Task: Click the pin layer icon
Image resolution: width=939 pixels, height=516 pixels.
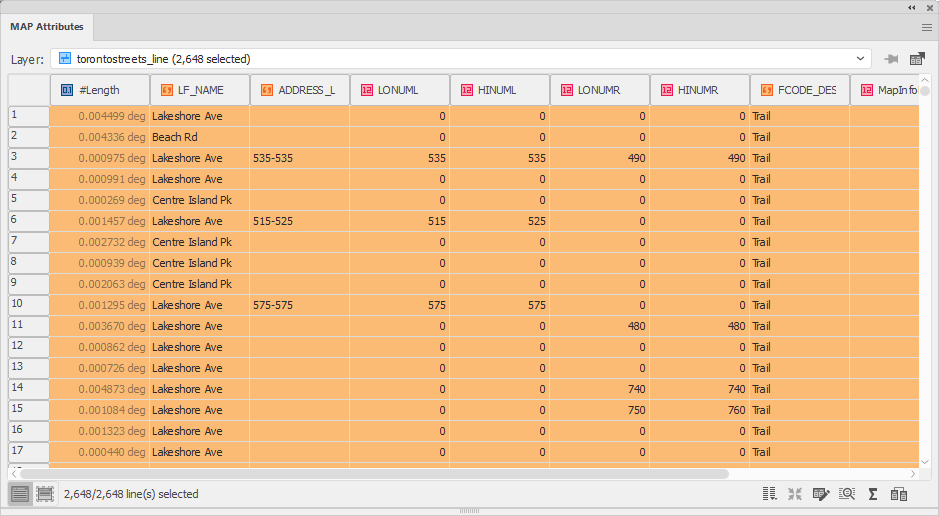Action: click(892, 59)
